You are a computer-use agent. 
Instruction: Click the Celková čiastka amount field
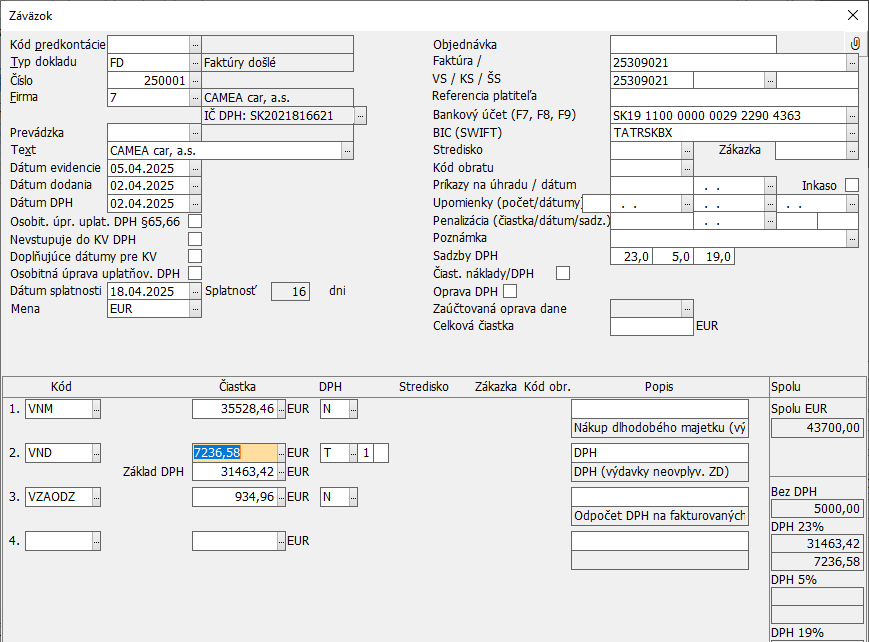pyautogui.click(x=650, y=326)
